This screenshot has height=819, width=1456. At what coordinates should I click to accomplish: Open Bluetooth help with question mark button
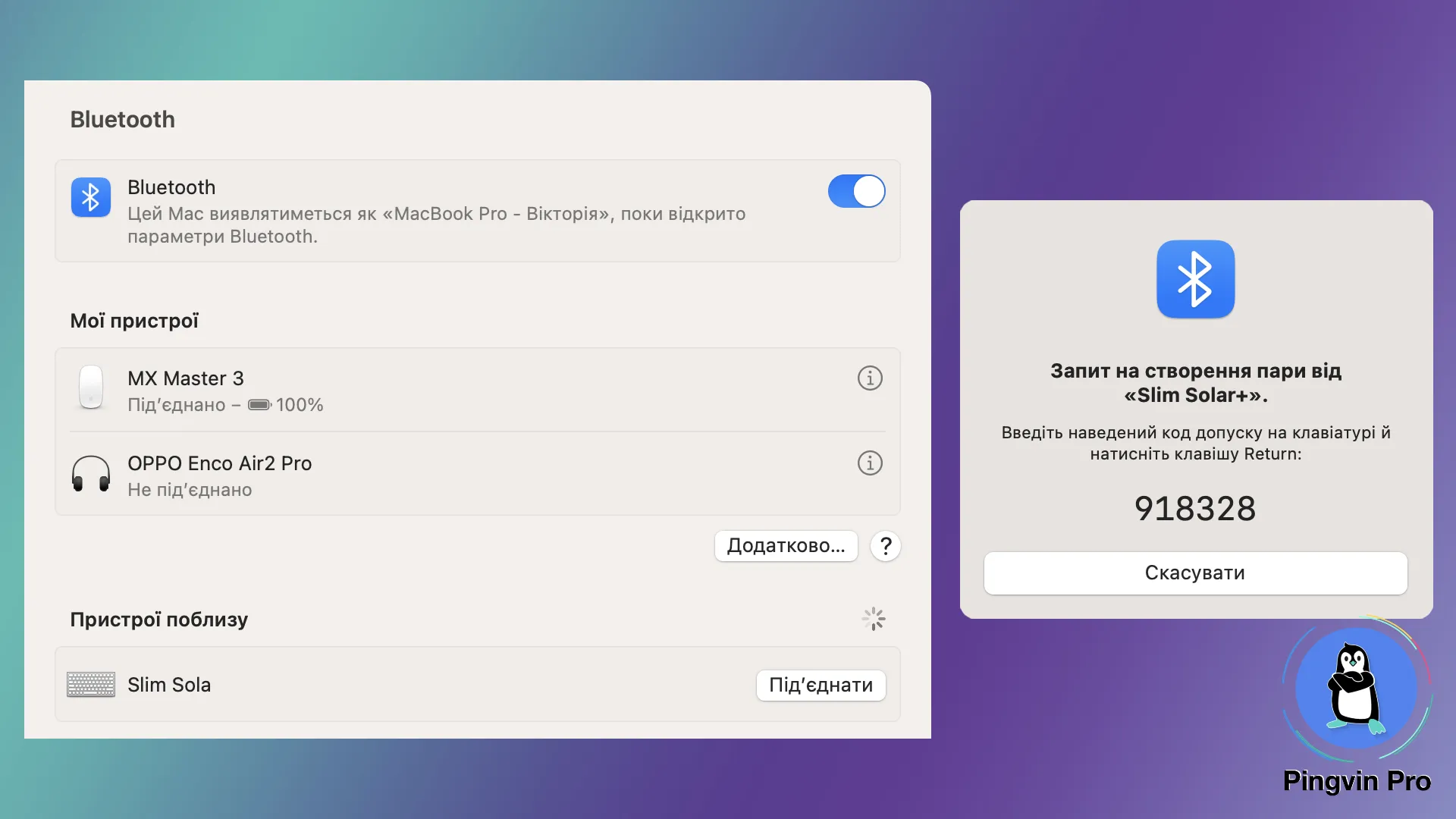point(885,546)
